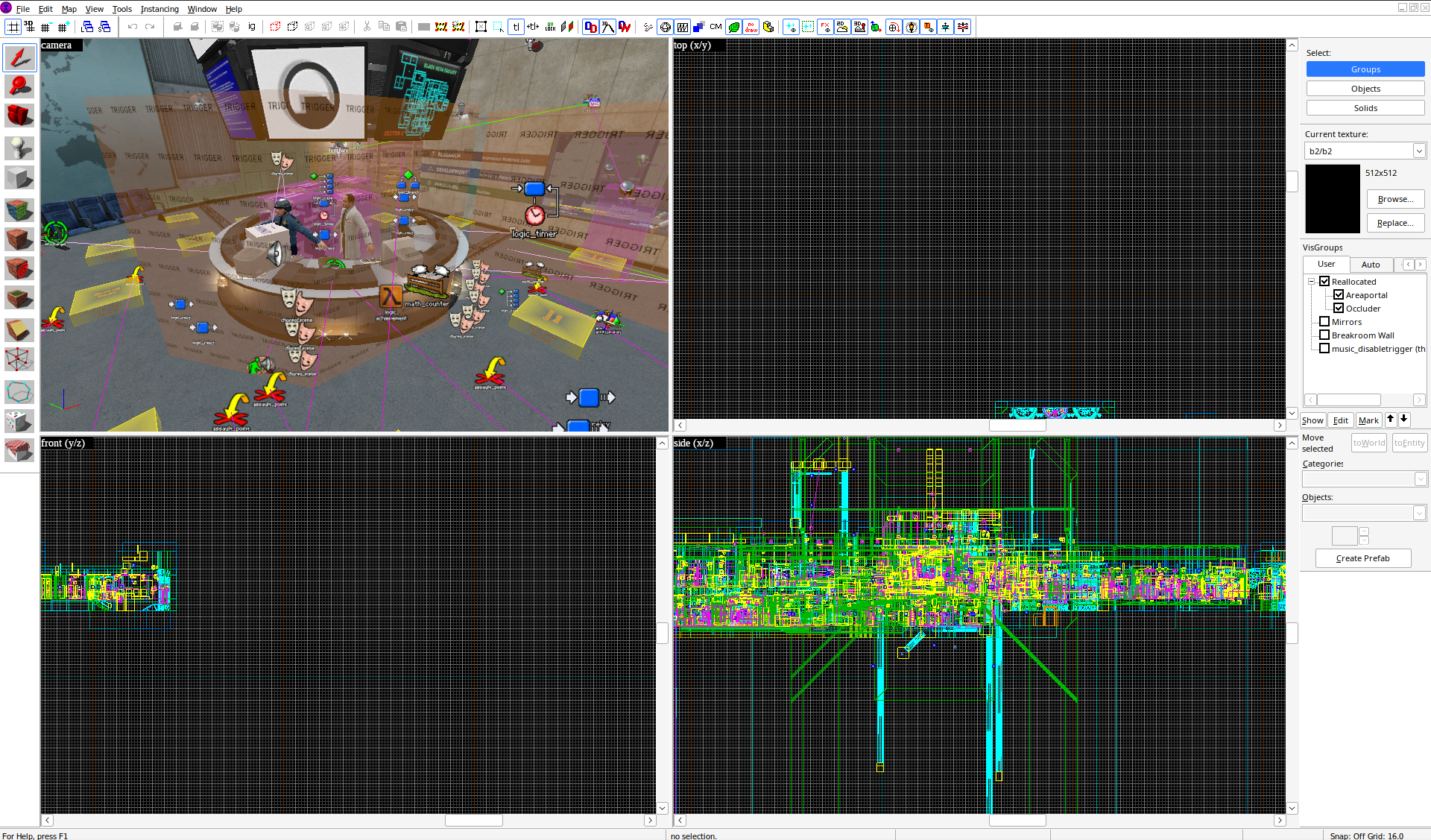Click the smaller grid button
Viewport: 1431px width, 840px height.
coord(46,27)
